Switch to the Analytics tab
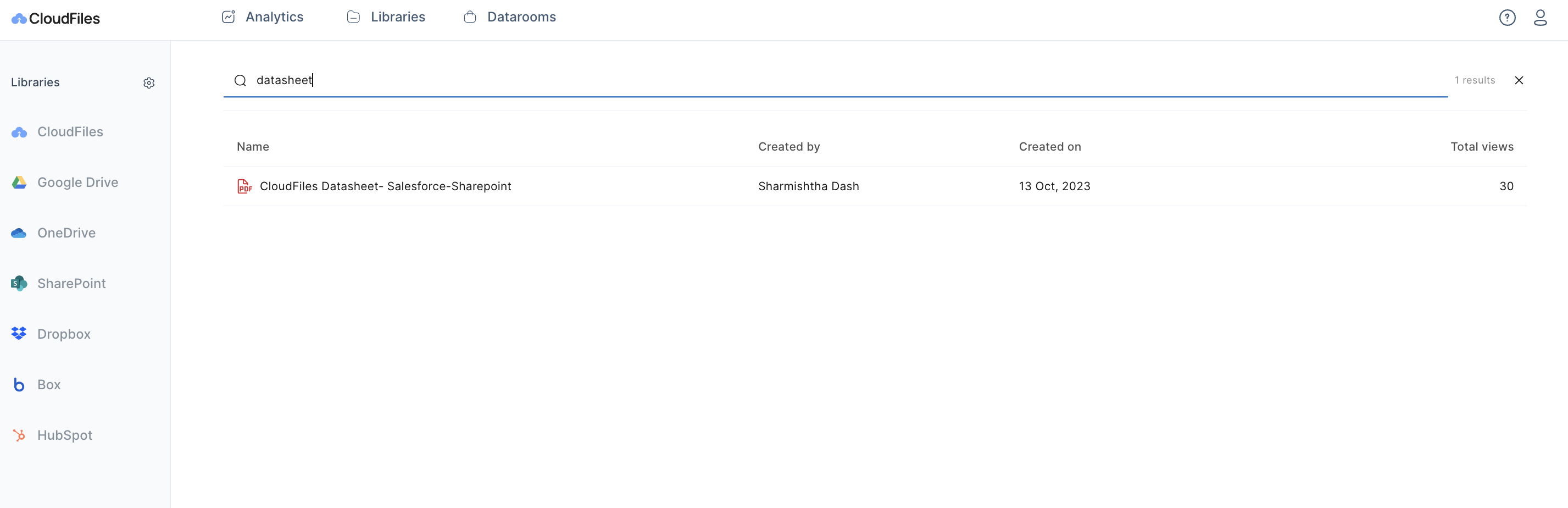 tap(274, 17)
